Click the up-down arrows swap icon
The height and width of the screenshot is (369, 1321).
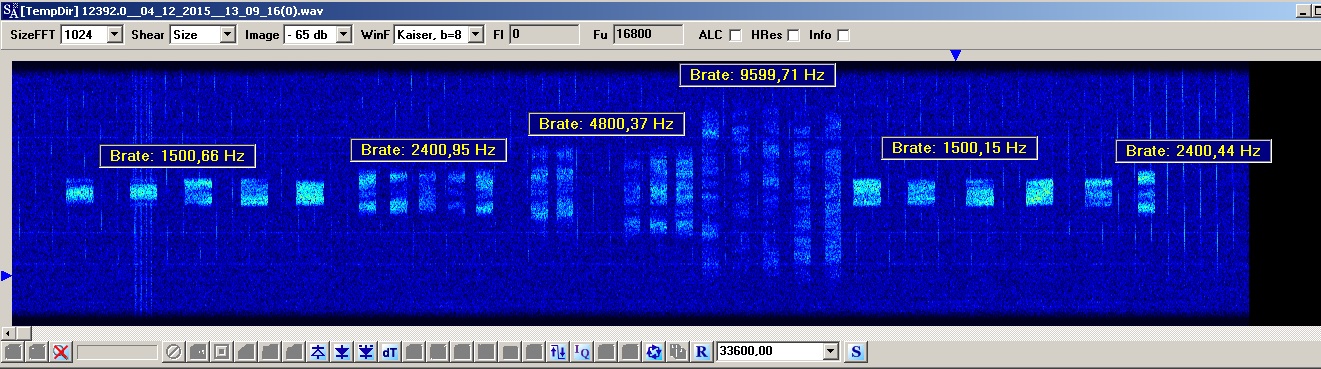click(558, 352)
